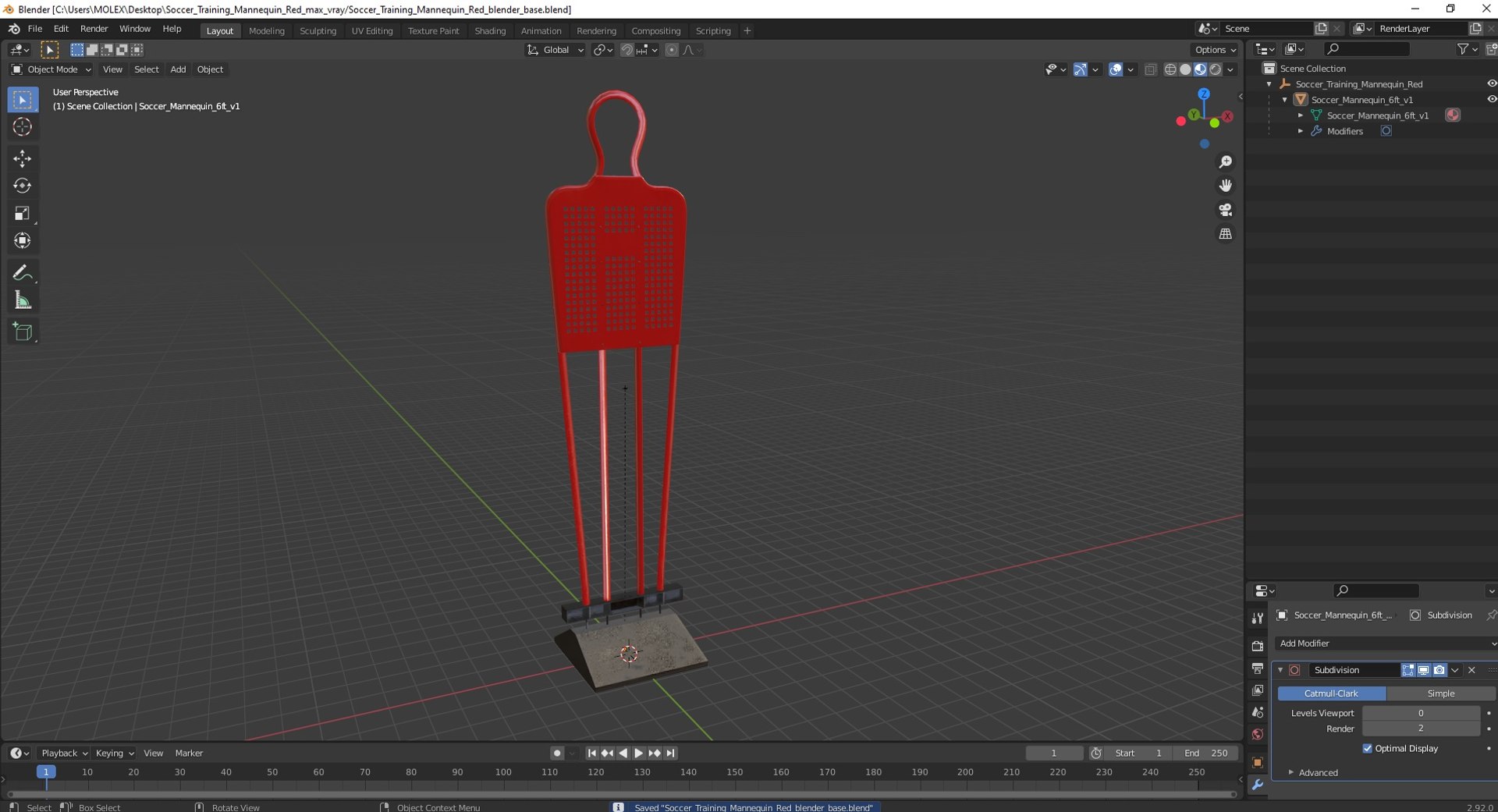
Task: Open the Playback dropdown in timeline
Action: tap(64, 753)
